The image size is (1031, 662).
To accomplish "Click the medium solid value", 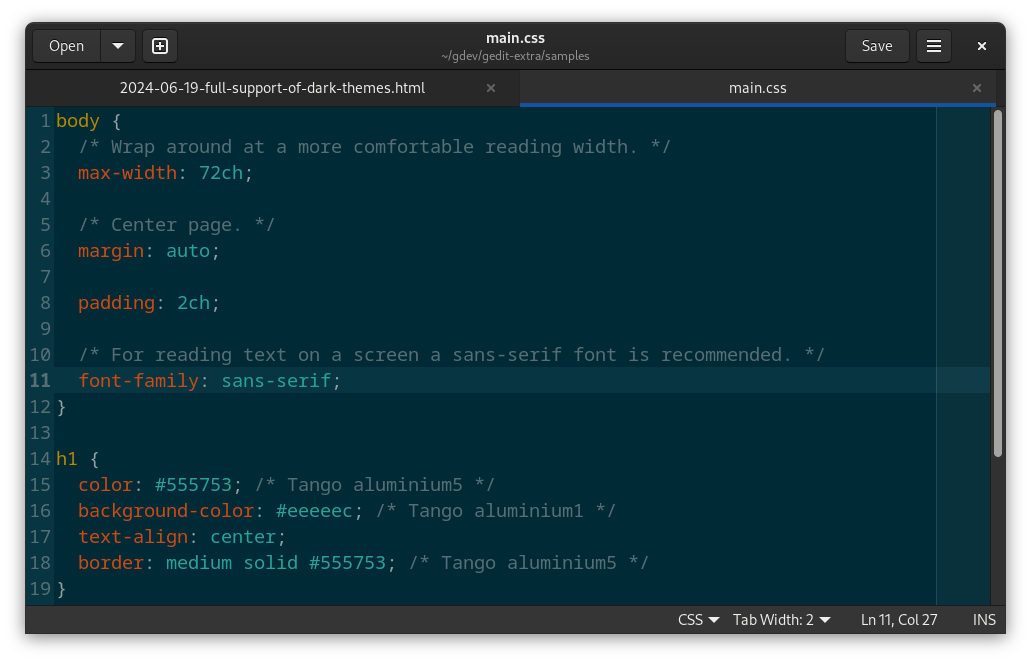I will 231,563.
